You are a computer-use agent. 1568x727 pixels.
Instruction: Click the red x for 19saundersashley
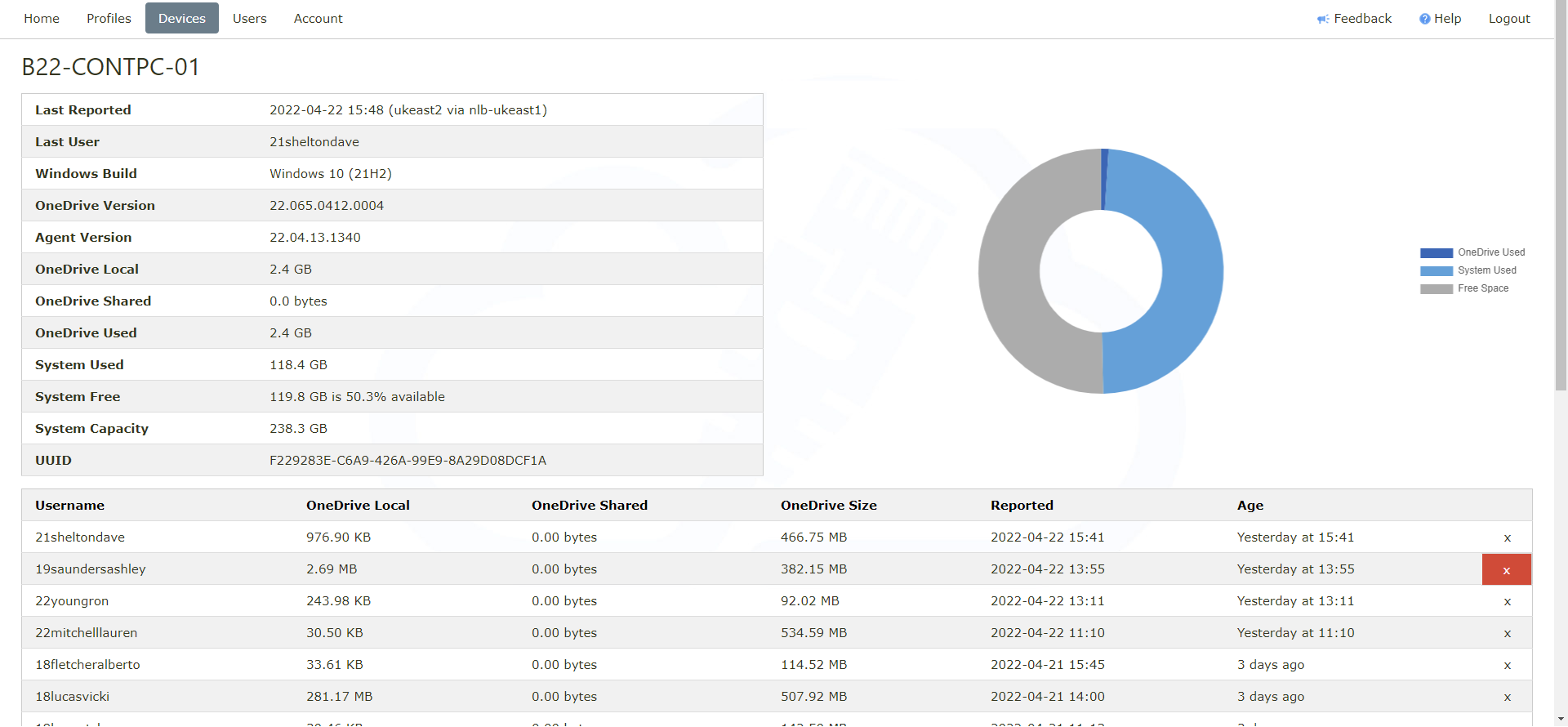pos(1506,569)
